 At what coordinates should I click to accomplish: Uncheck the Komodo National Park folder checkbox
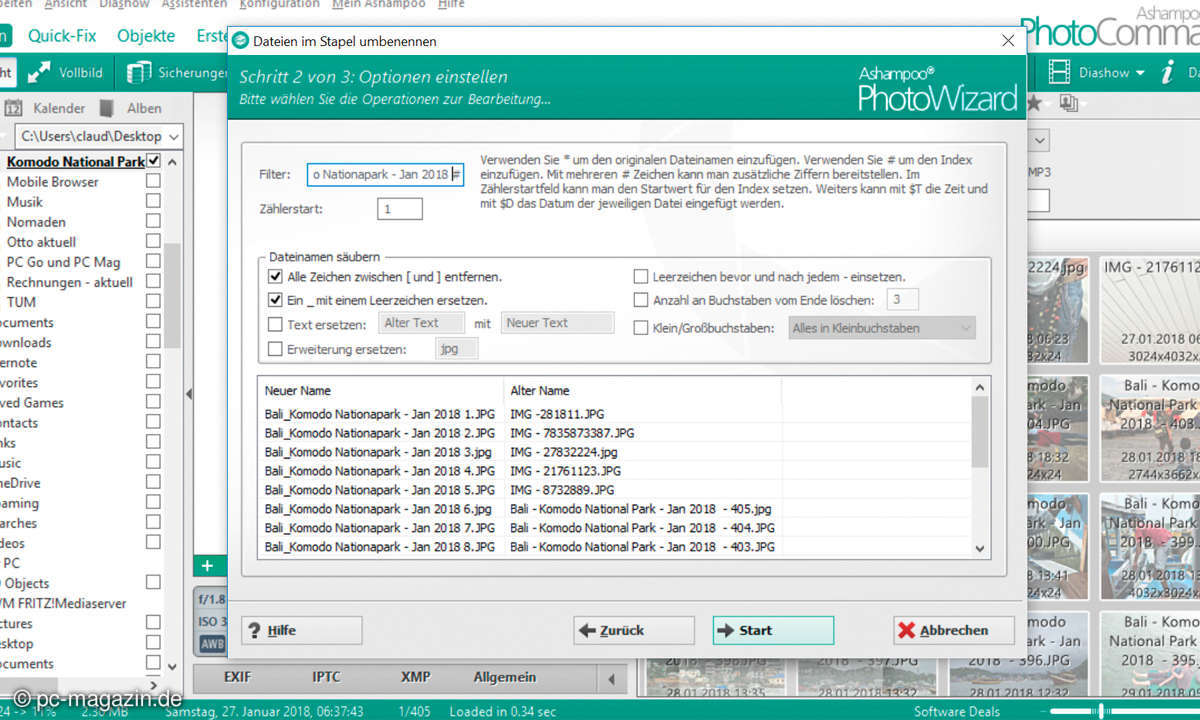153,161
